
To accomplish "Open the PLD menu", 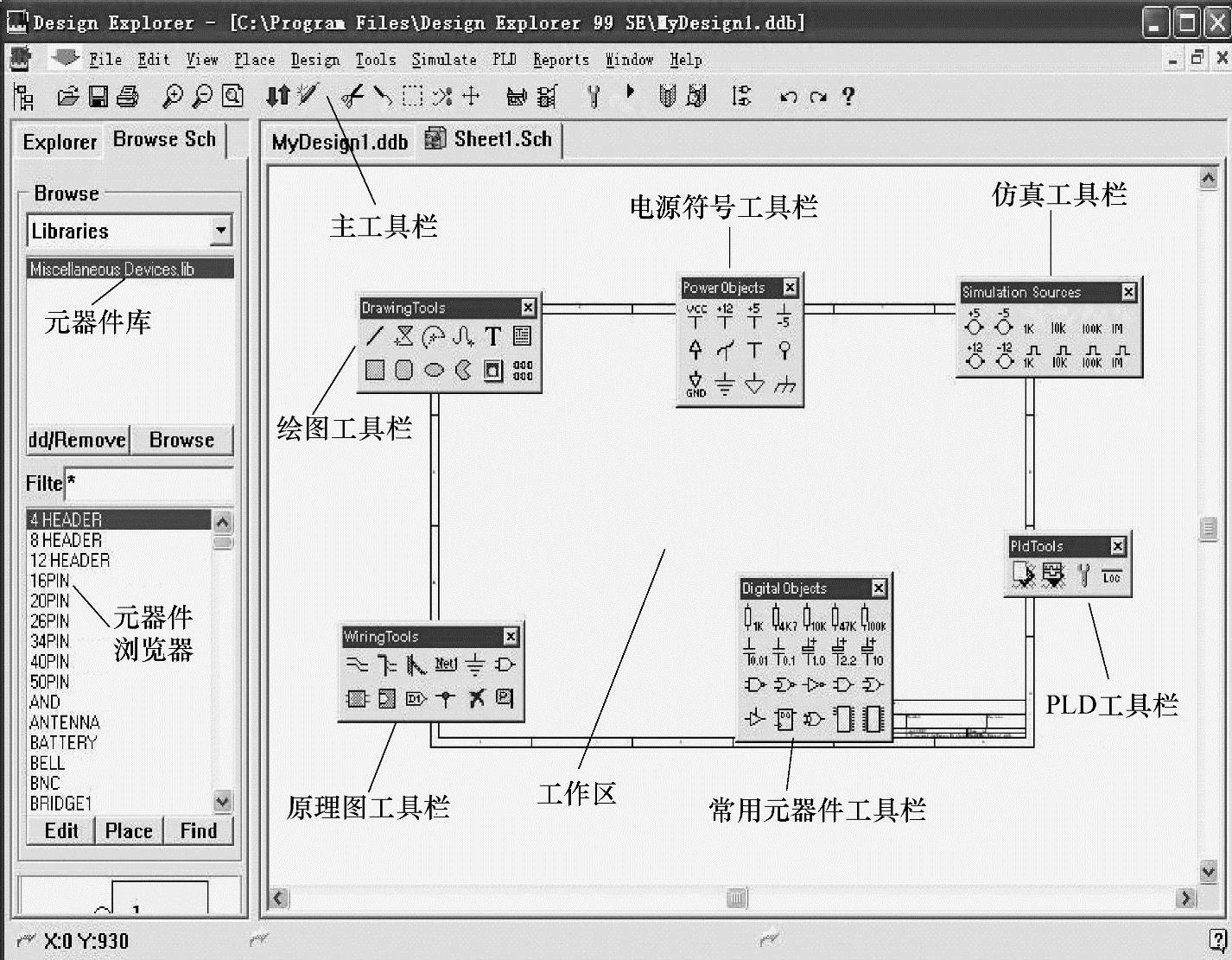I will coord(505,60).
